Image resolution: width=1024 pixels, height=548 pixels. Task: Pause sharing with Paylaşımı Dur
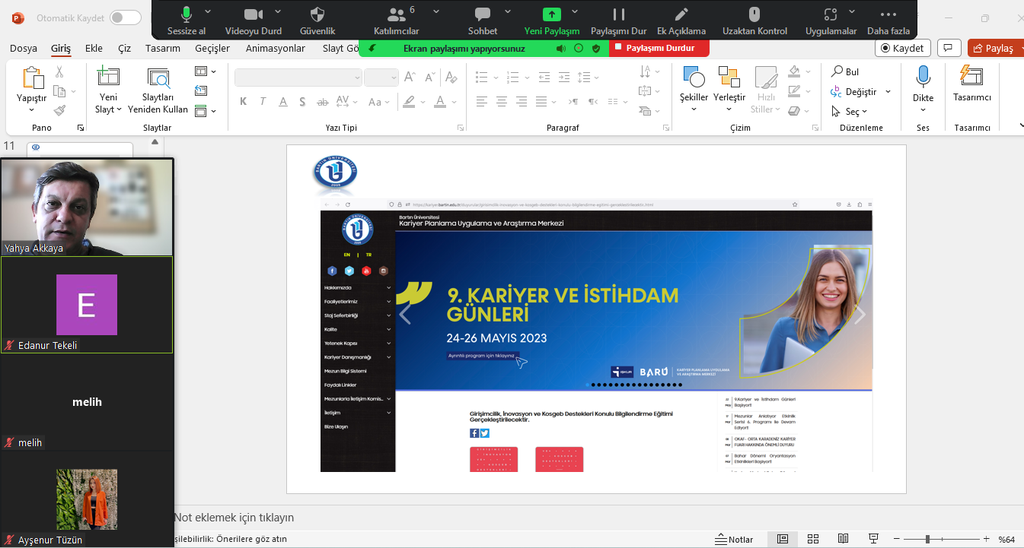[x=618, y=15]
